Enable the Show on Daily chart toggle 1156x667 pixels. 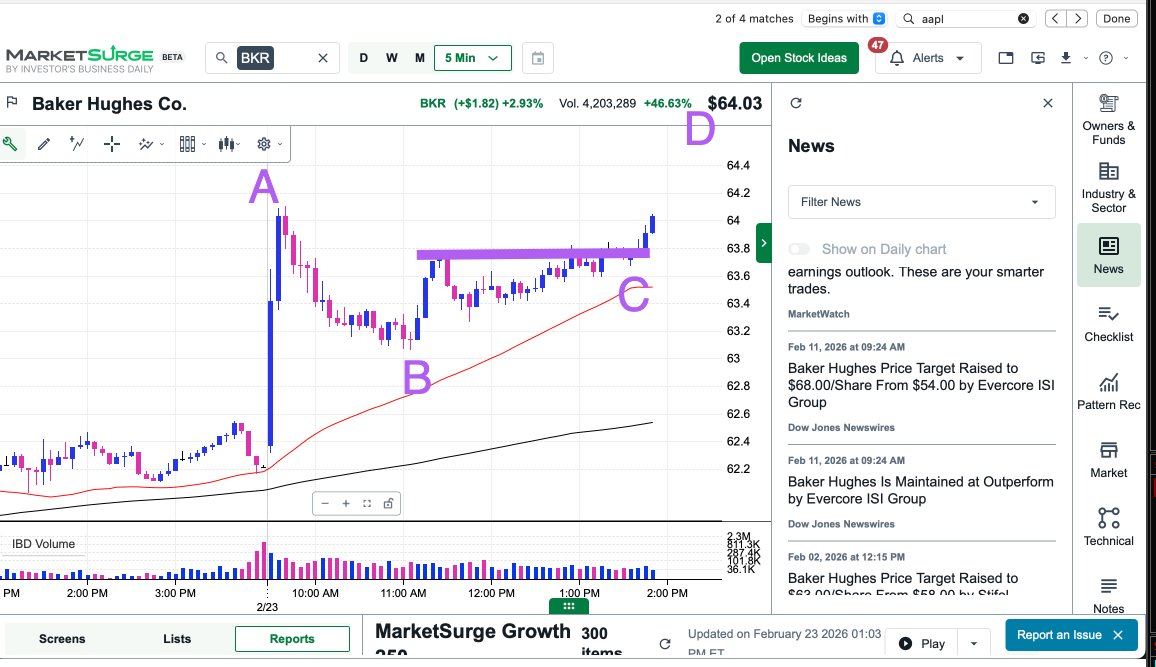799,249
